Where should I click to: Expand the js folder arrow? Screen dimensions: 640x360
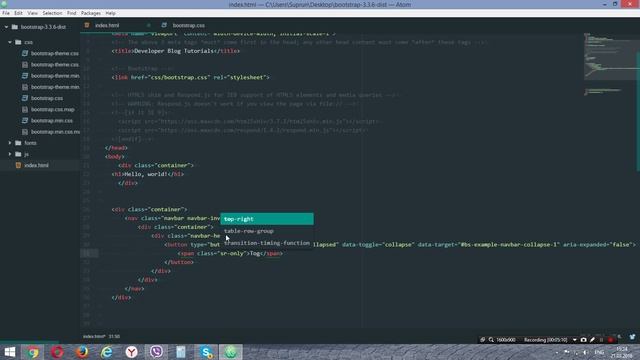click(x=10, y=154)
